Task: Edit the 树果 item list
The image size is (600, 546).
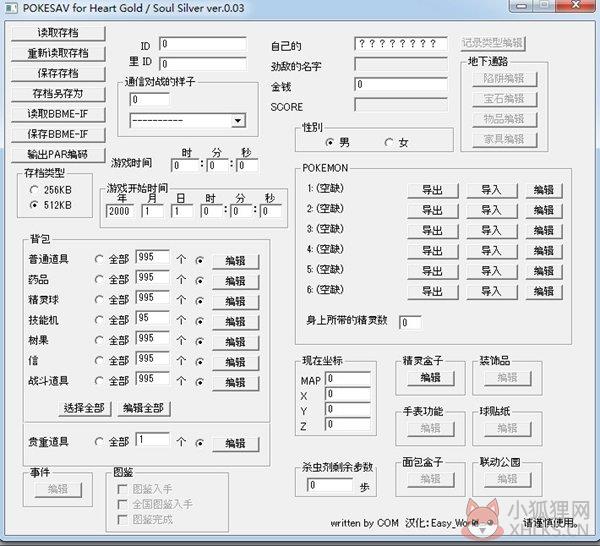Action: coord(236,342)
